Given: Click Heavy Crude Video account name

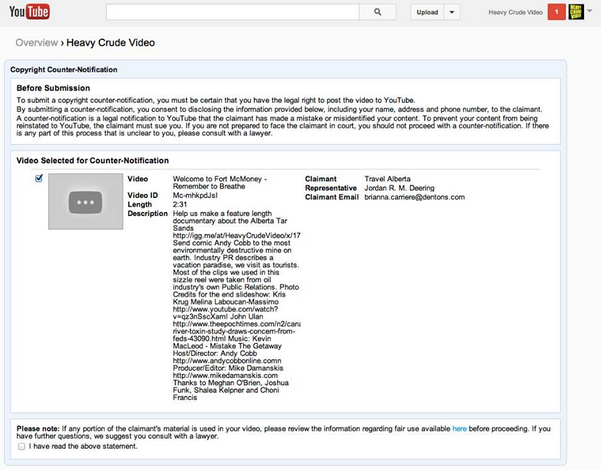Looking at the screenshot, I should (516, 12).
